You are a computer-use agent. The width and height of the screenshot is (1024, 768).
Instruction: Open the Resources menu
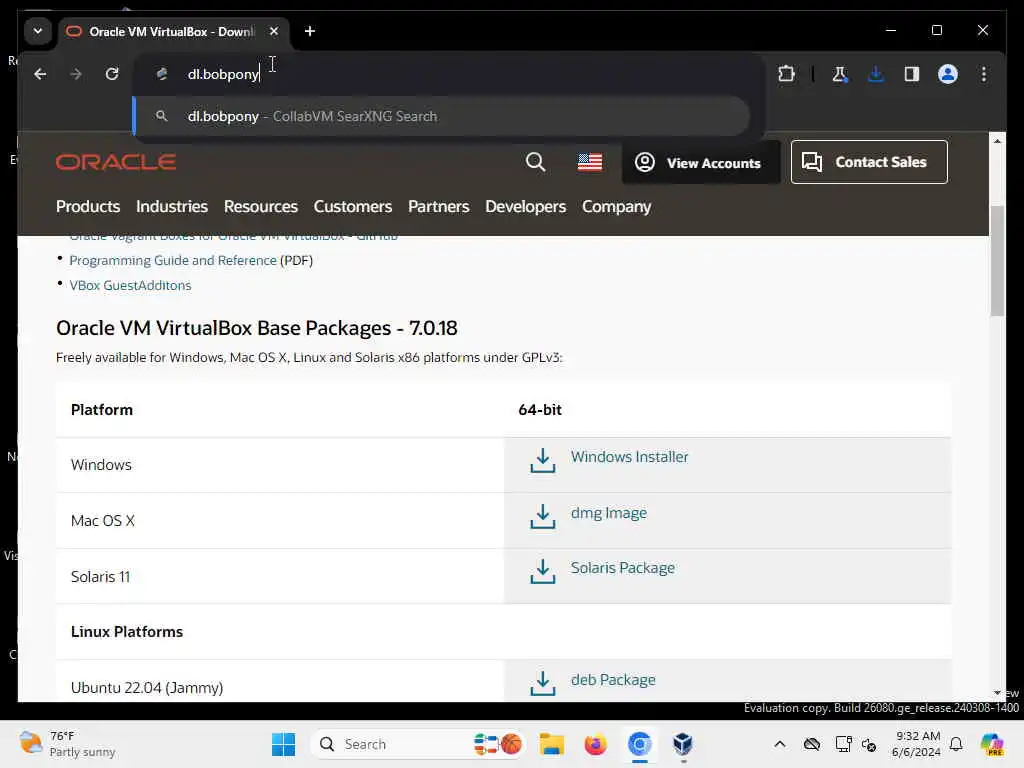(261, 206)
